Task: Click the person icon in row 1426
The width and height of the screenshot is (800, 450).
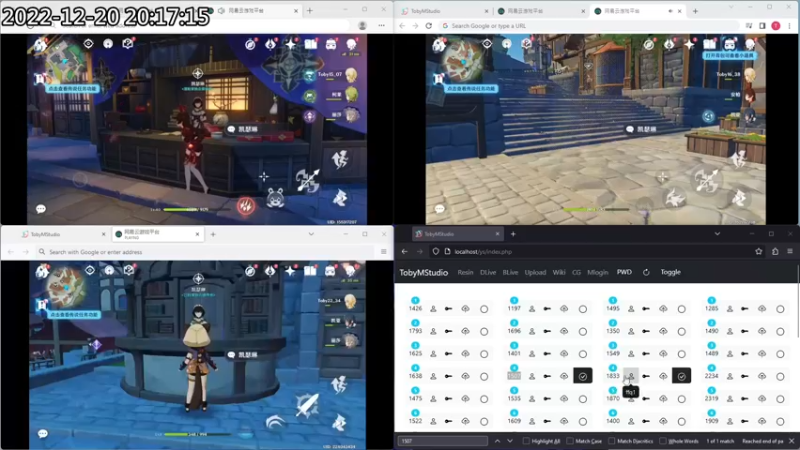Action: [x=433, y=309]
